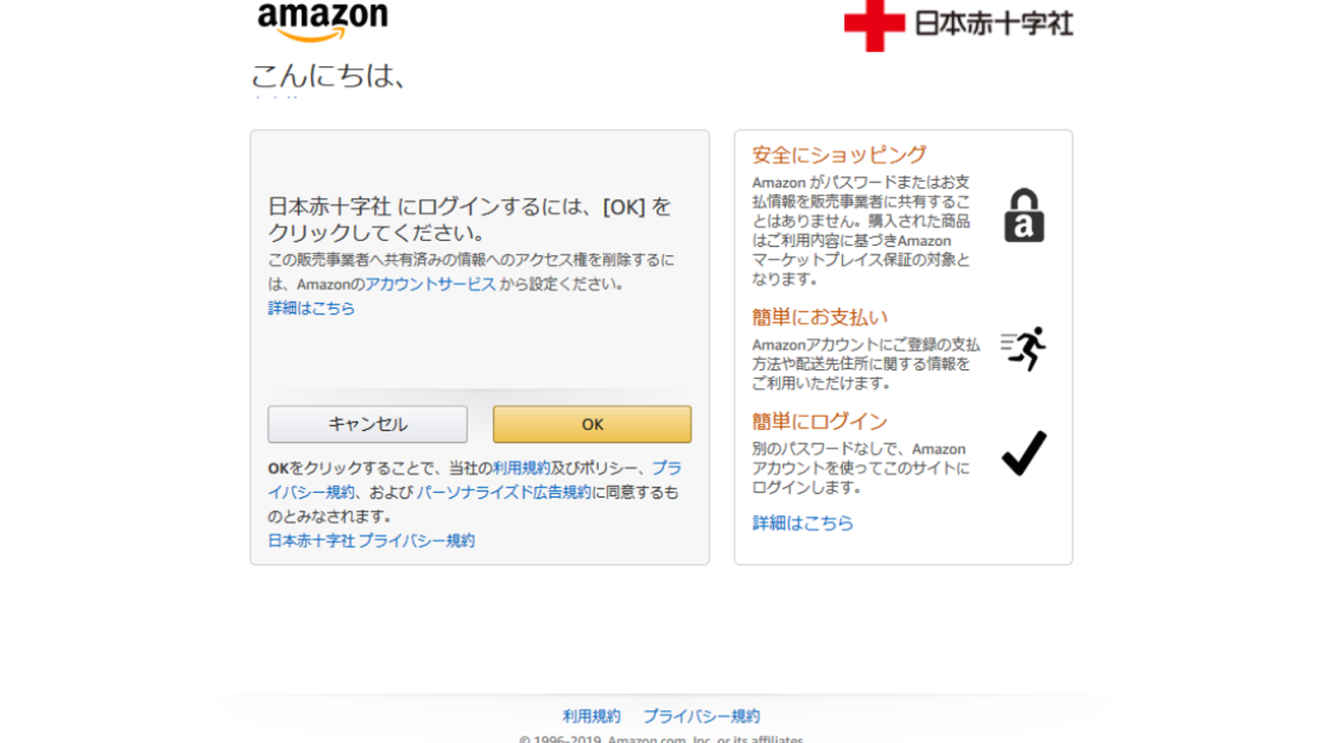Open the パーソナライズド広告規約 link

click(503, 492)
